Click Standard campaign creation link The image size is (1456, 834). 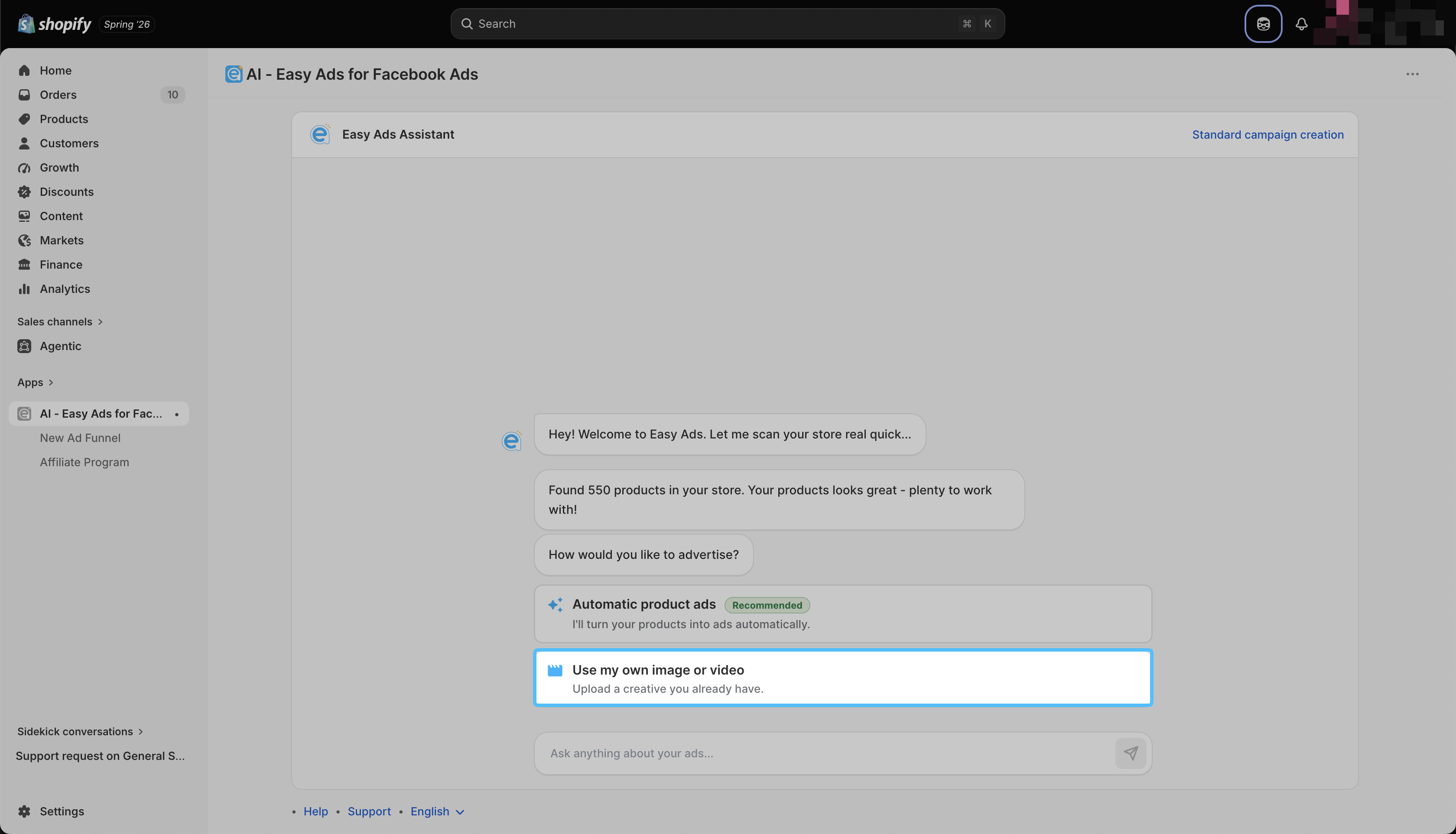click(x=1267, y=135)
